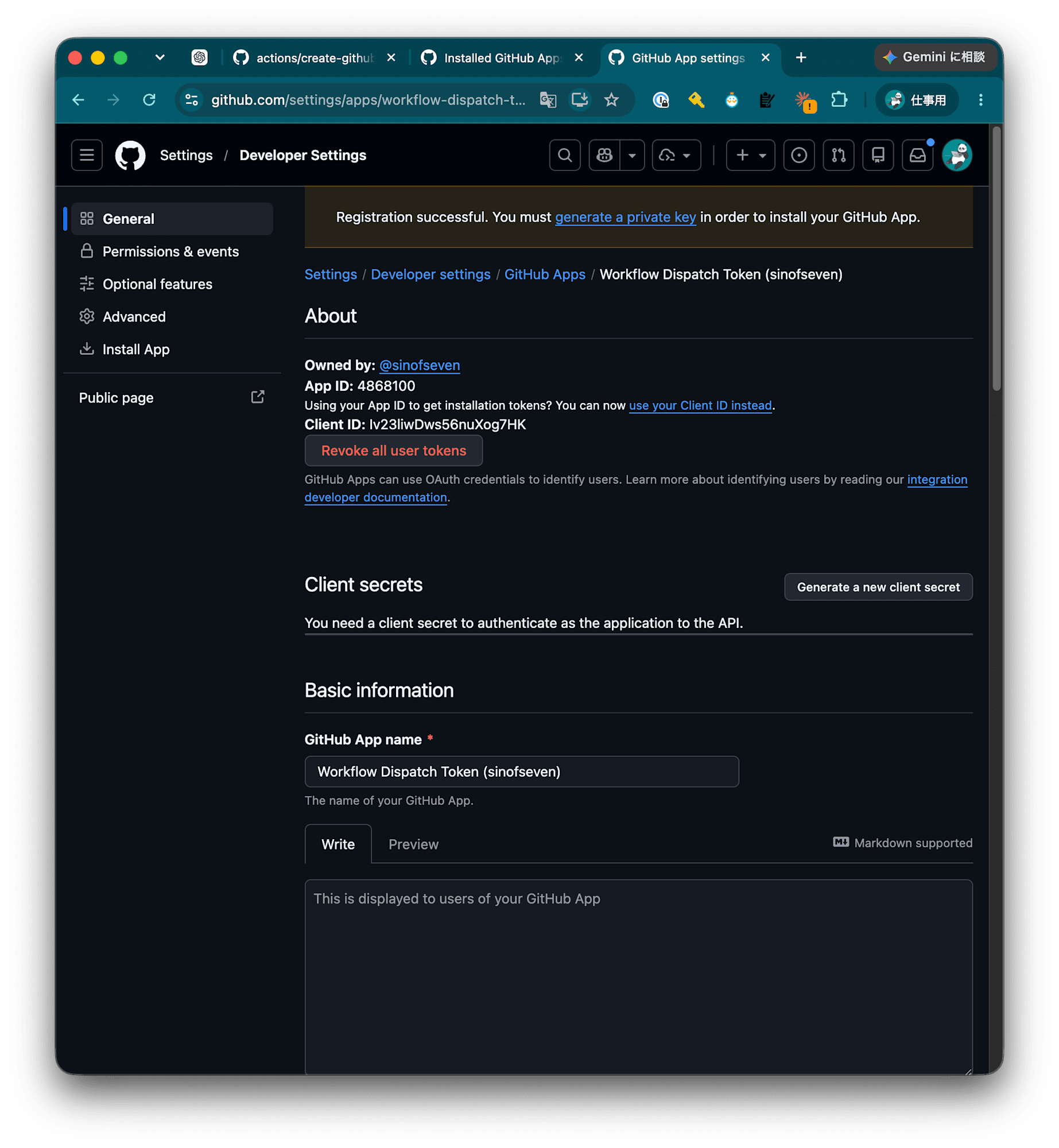Select the GitHub App settings browser tab

[x=688, y=57]
